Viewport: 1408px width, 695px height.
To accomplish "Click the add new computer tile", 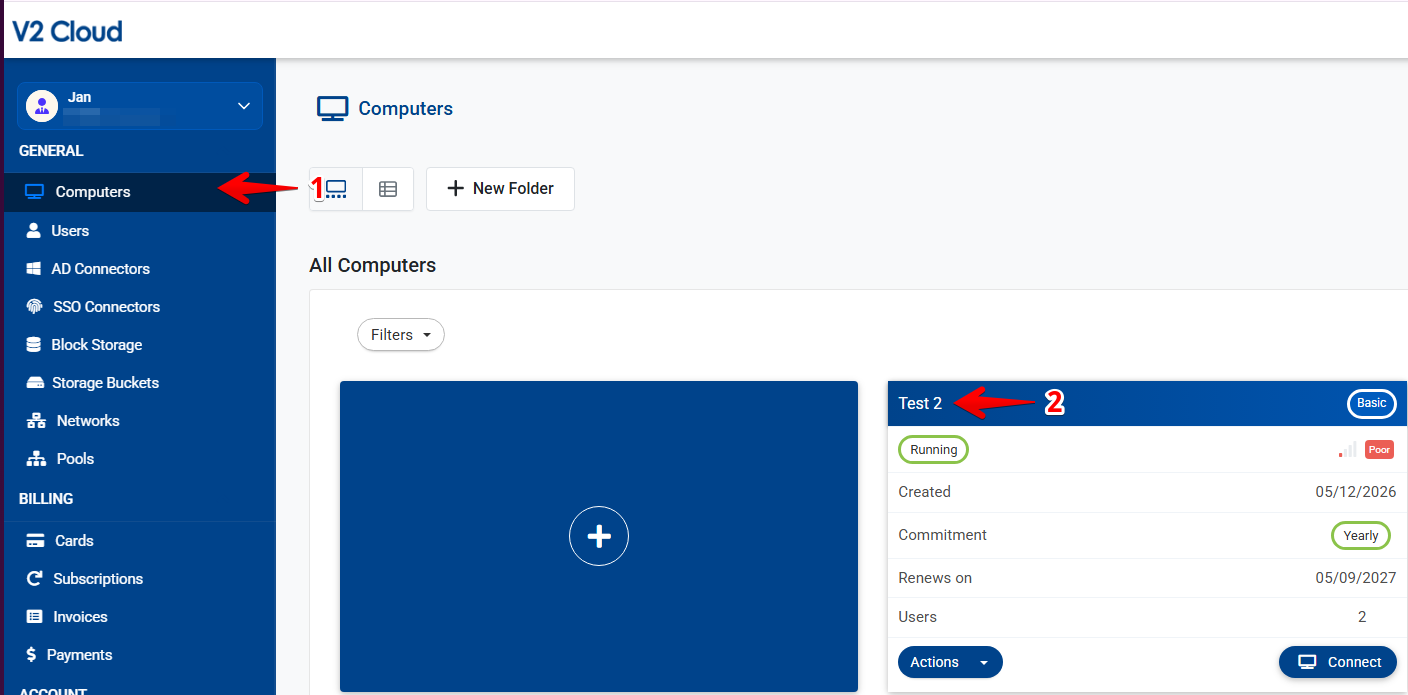I will [599, 536].
